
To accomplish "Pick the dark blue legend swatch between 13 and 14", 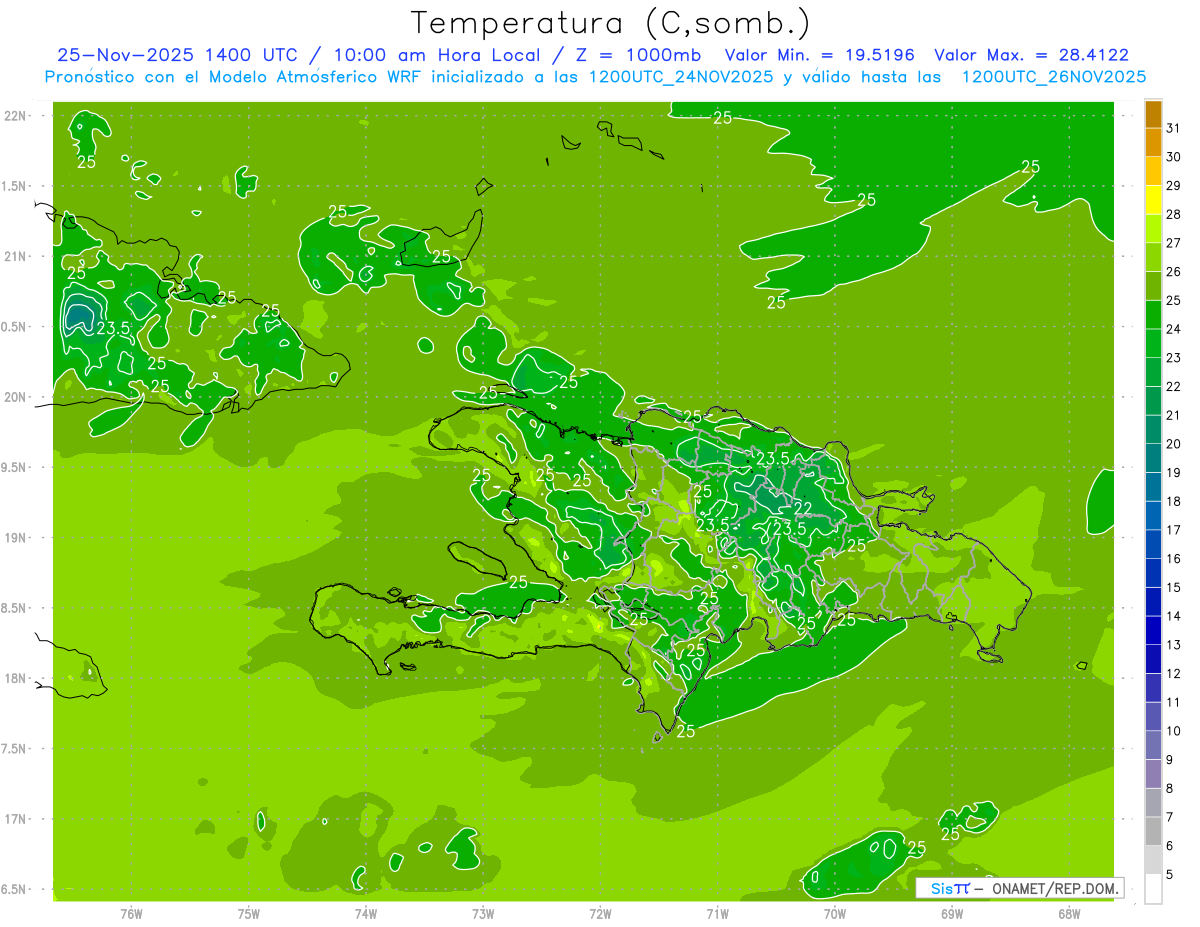I will pos(1153,631).
